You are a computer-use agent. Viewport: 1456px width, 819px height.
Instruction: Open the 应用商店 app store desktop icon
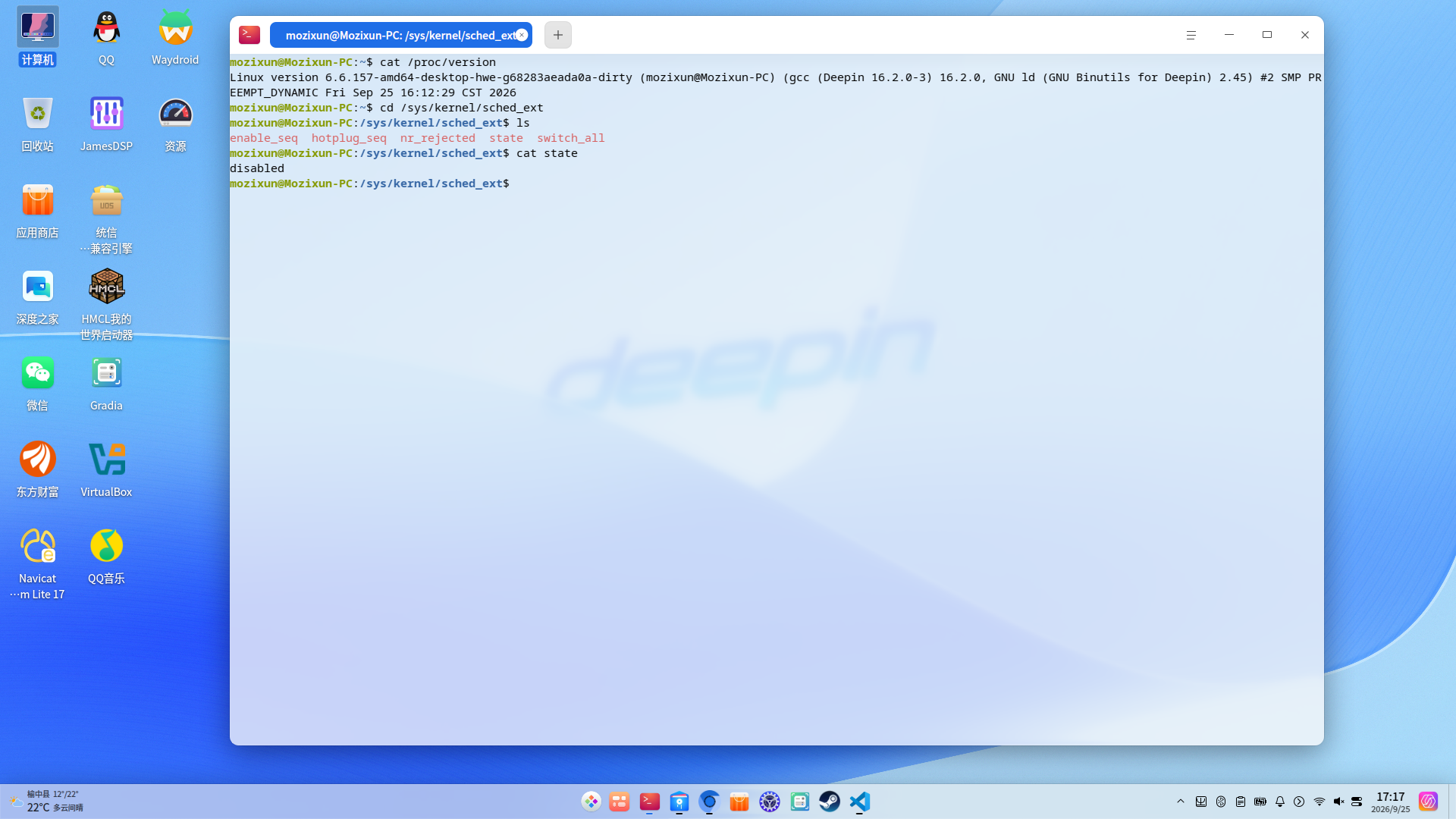pos(37,209)
